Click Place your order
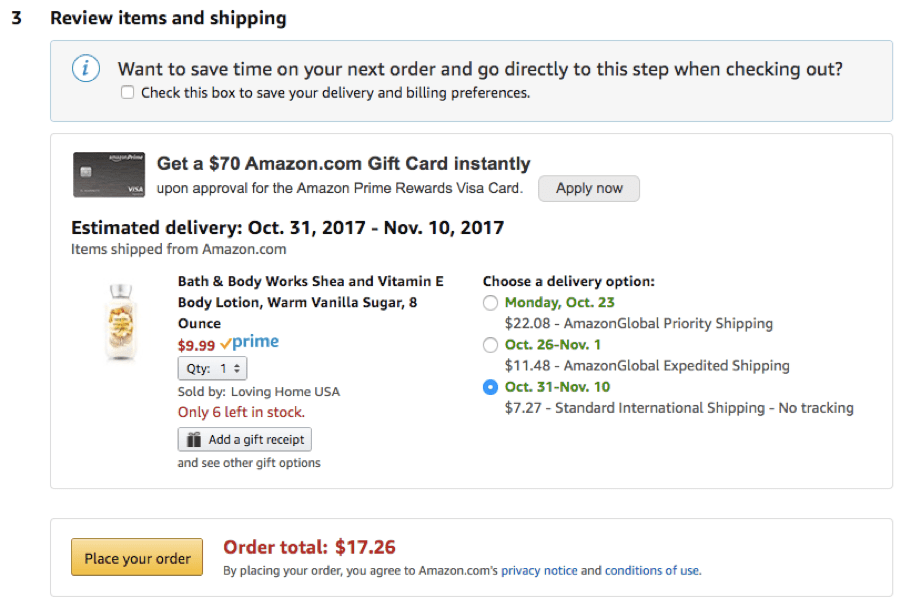This screenshot has height=601, width=900. (136, 557)
